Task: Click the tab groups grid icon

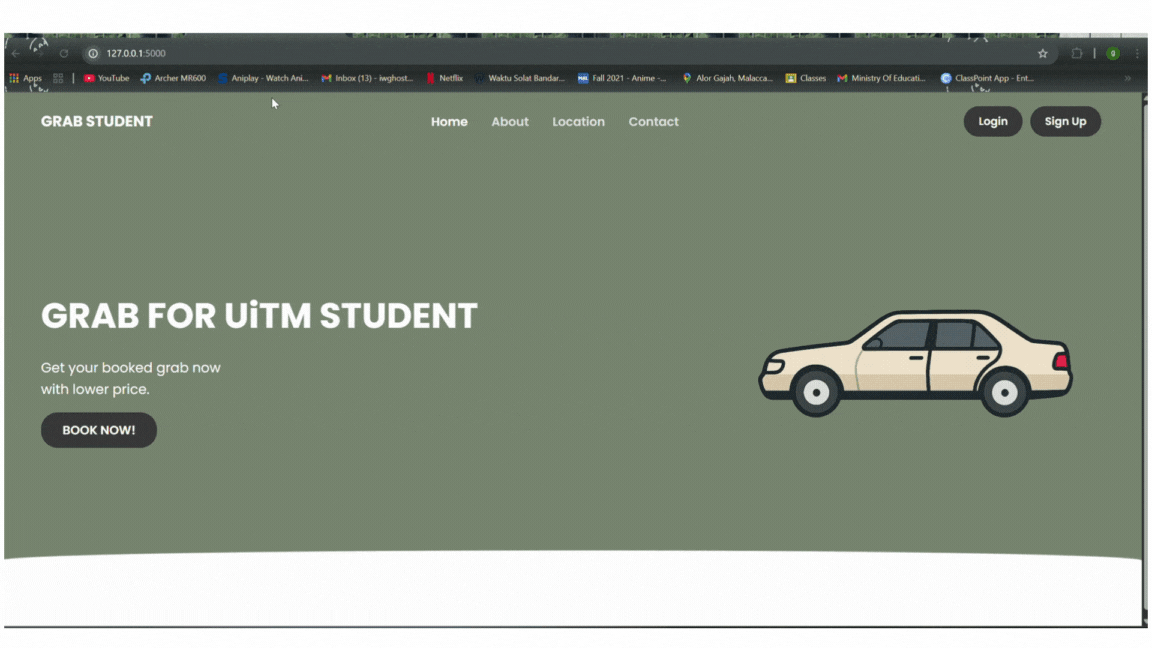Action: point(58,78)
